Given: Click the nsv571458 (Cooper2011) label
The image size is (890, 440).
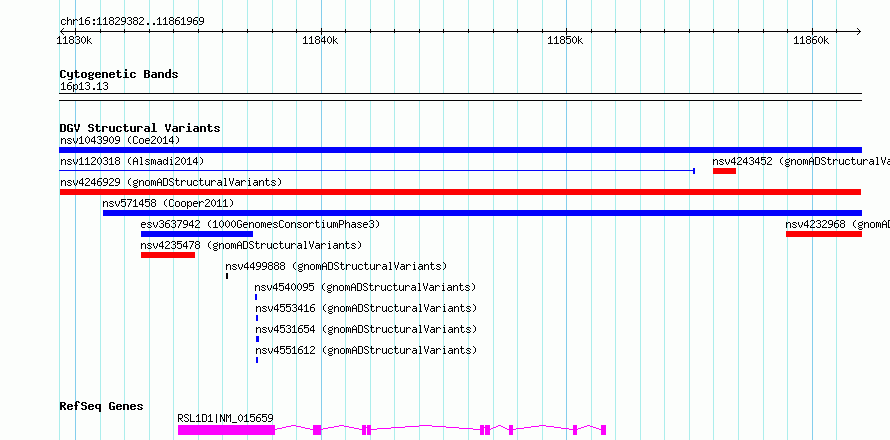Looking at the screenshot, I should click(168, 203).
